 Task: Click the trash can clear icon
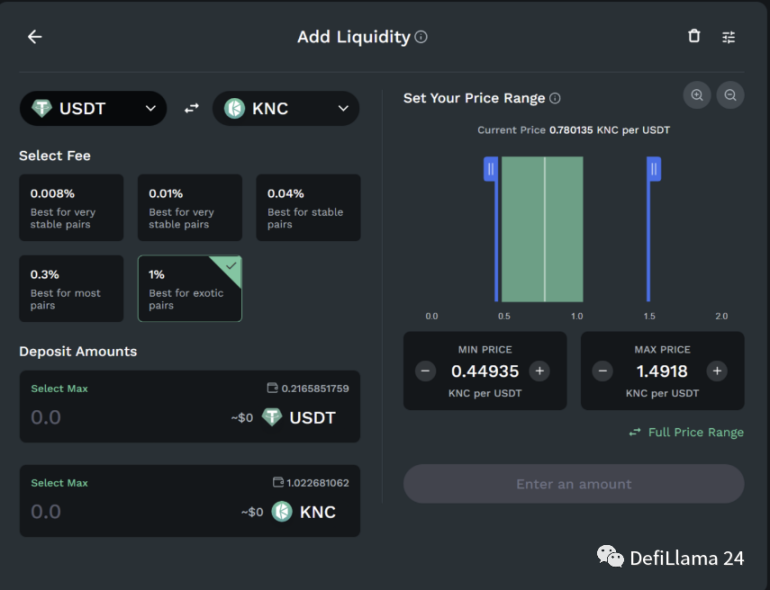click(x=694, y=37)
